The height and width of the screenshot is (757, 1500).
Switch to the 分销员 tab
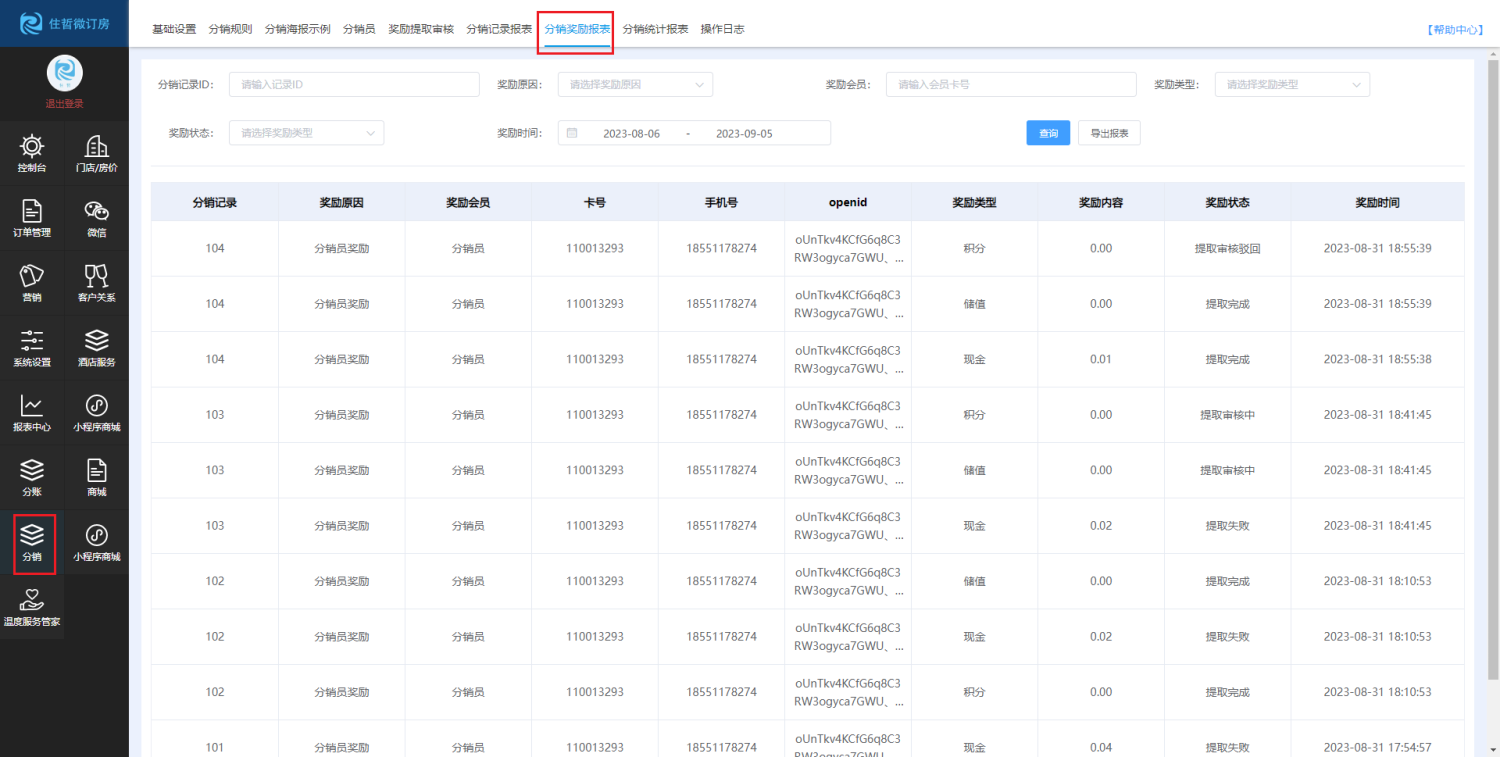click(359, 29)
